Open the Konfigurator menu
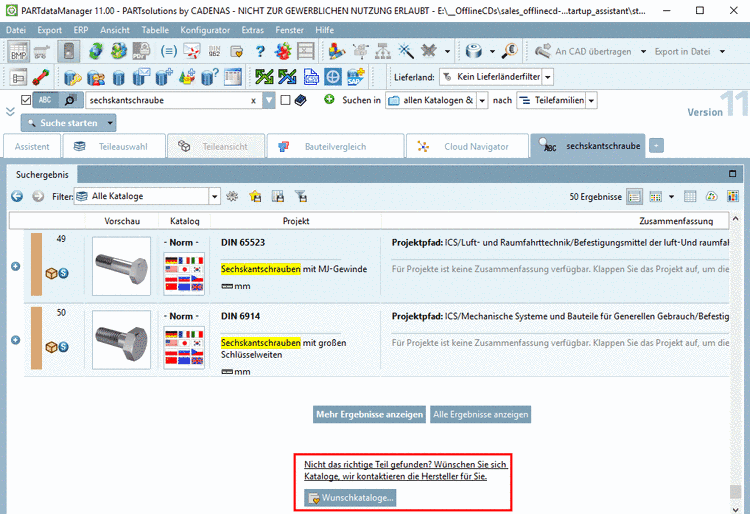The width and height of the screenshot is (750, 514). coord(205,30)
